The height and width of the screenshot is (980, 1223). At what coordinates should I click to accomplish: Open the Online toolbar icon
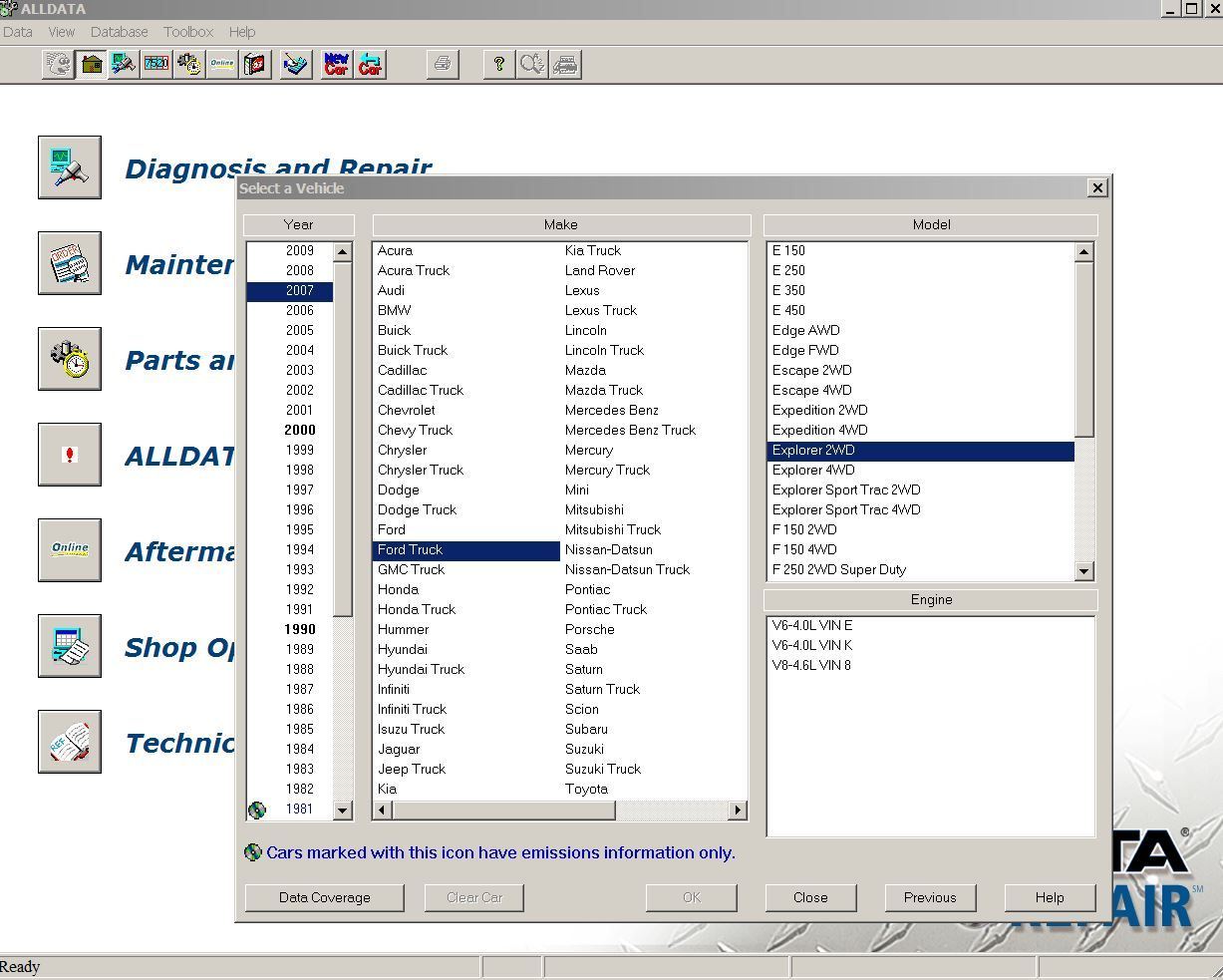[x=221, y=65]
